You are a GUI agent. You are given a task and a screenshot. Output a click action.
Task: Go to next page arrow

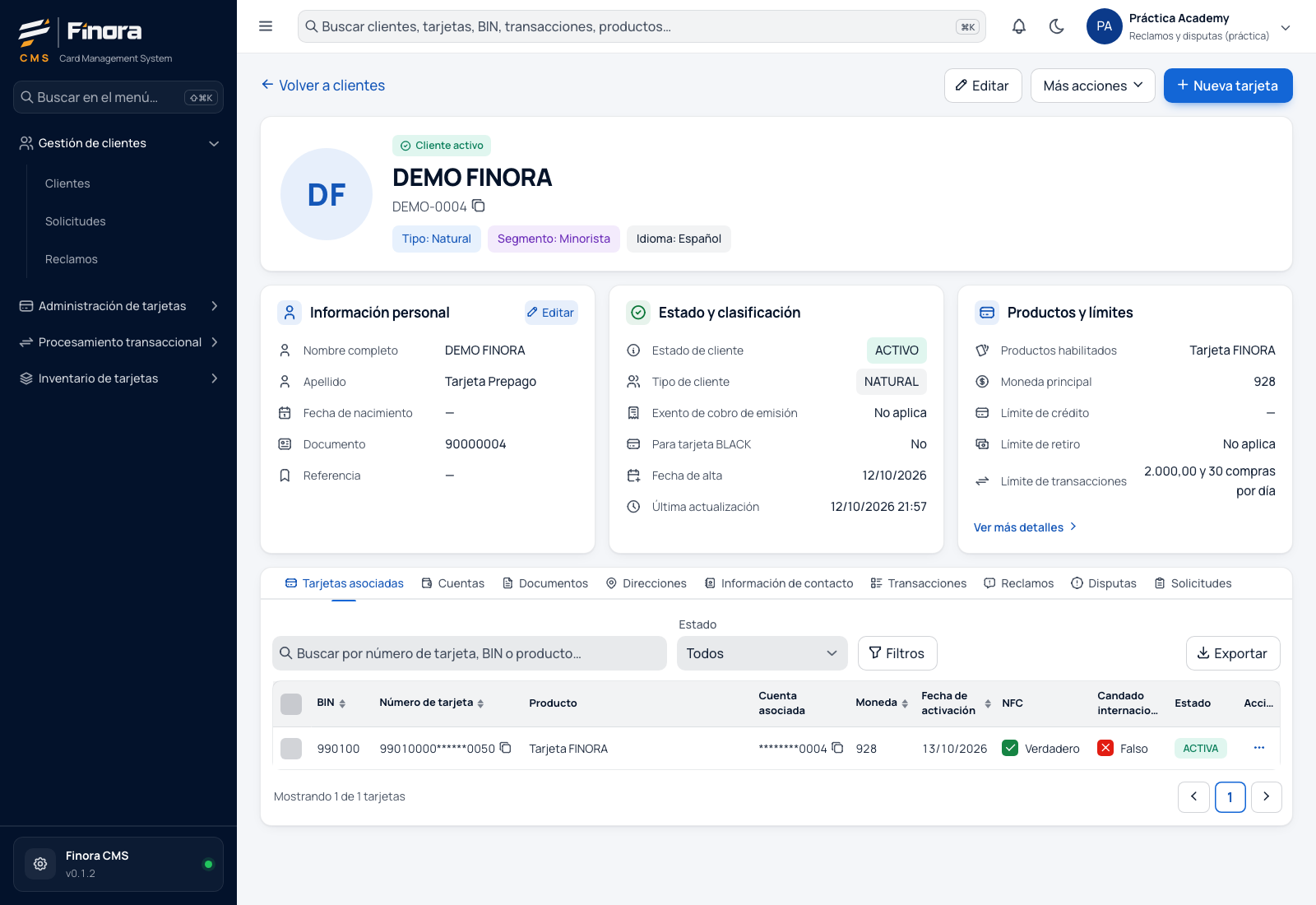1267,796
